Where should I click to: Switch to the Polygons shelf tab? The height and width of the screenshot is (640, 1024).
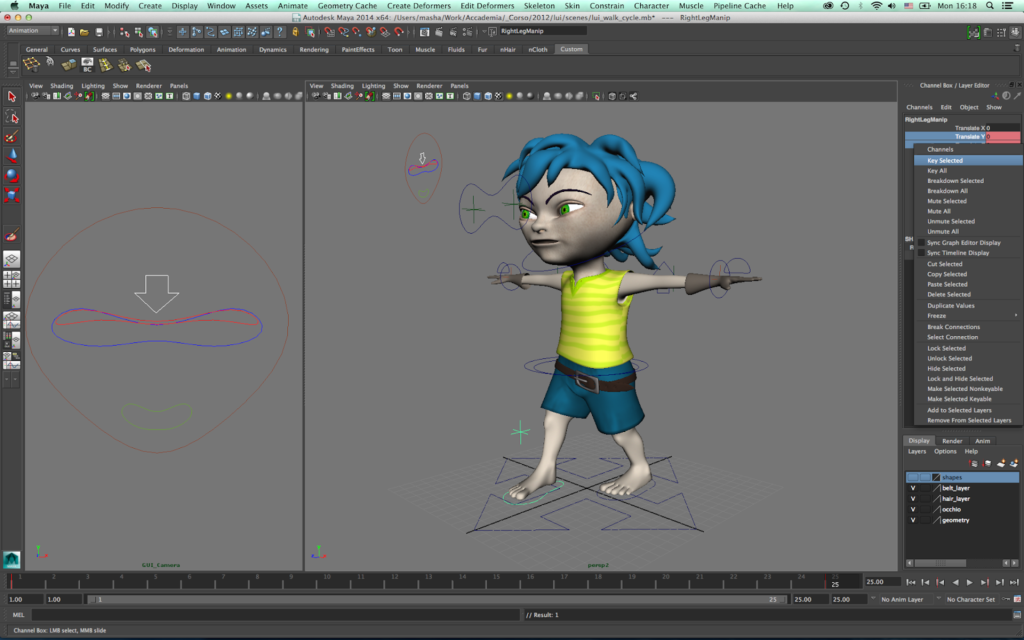pyautogui.click(x=142, y=49)
